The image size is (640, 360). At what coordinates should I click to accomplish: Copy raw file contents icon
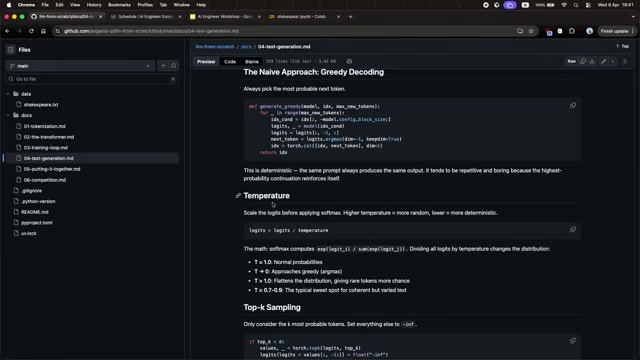(x=583, y=61)
